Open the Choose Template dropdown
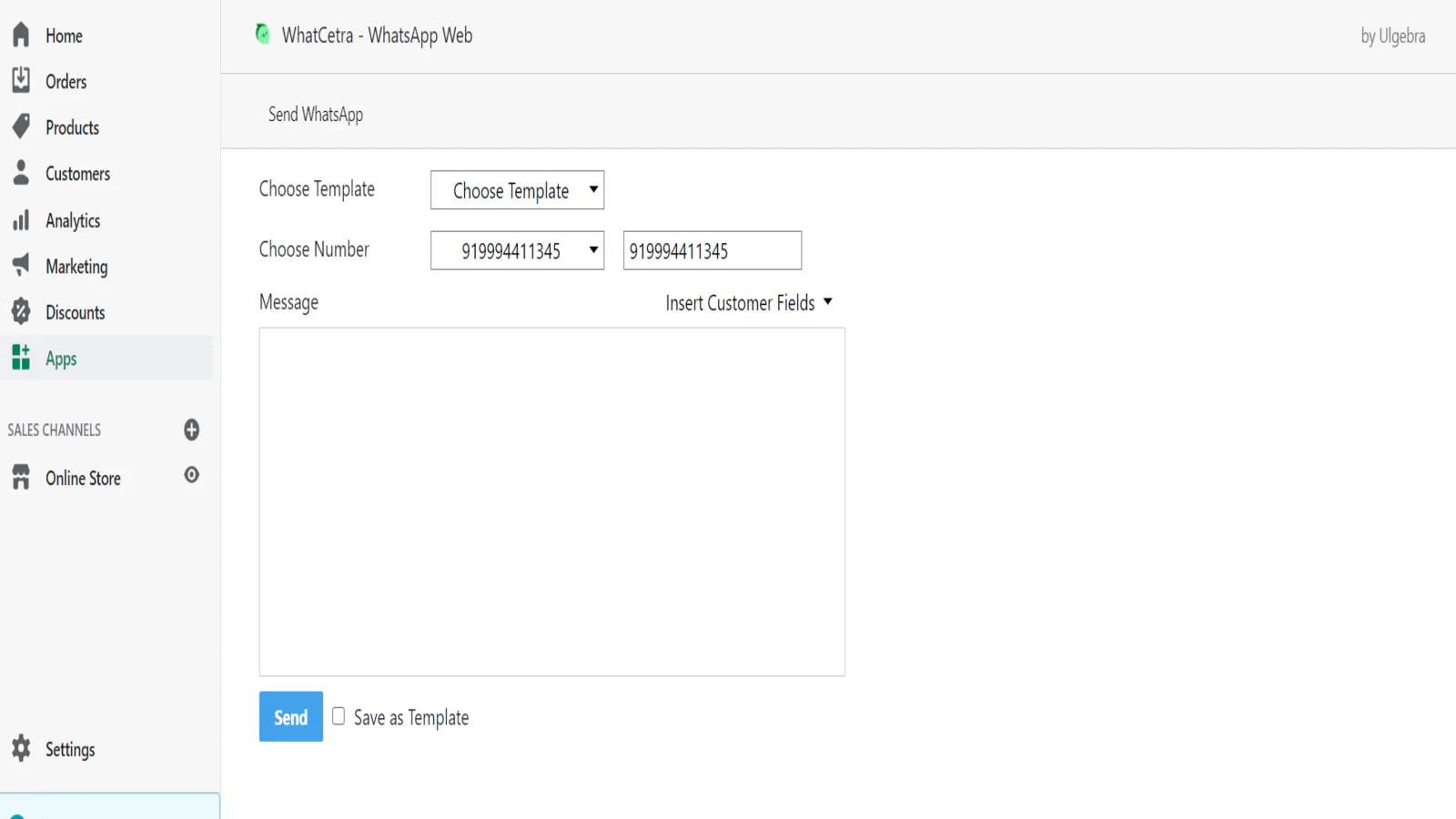Viewport: 1456px width, 819px height. point(517,190)
